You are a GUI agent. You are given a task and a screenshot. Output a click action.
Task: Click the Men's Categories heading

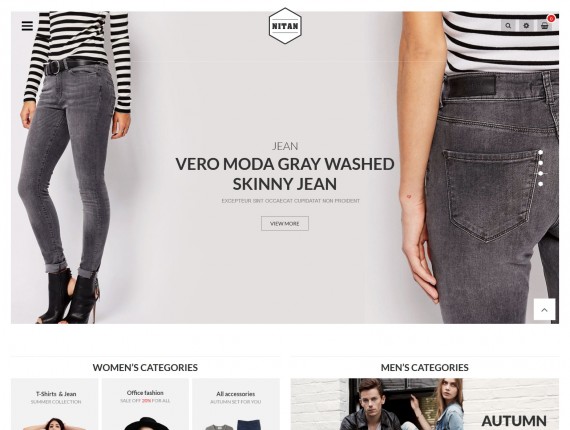pyautogui.click(x=425, y=367)
